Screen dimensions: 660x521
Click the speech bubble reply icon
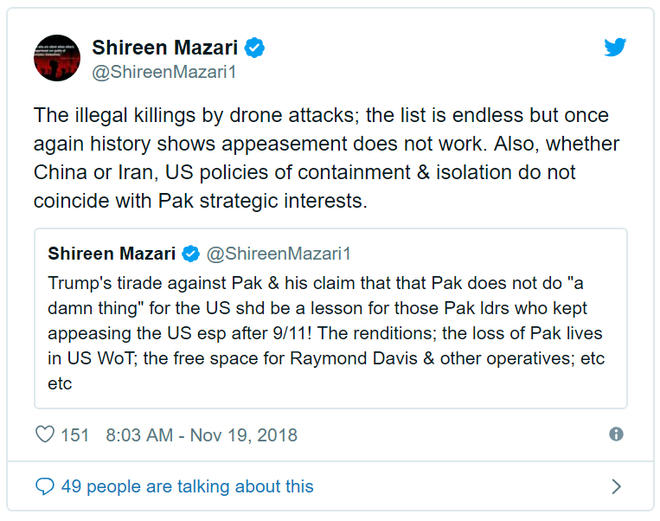tap(45, 486)
